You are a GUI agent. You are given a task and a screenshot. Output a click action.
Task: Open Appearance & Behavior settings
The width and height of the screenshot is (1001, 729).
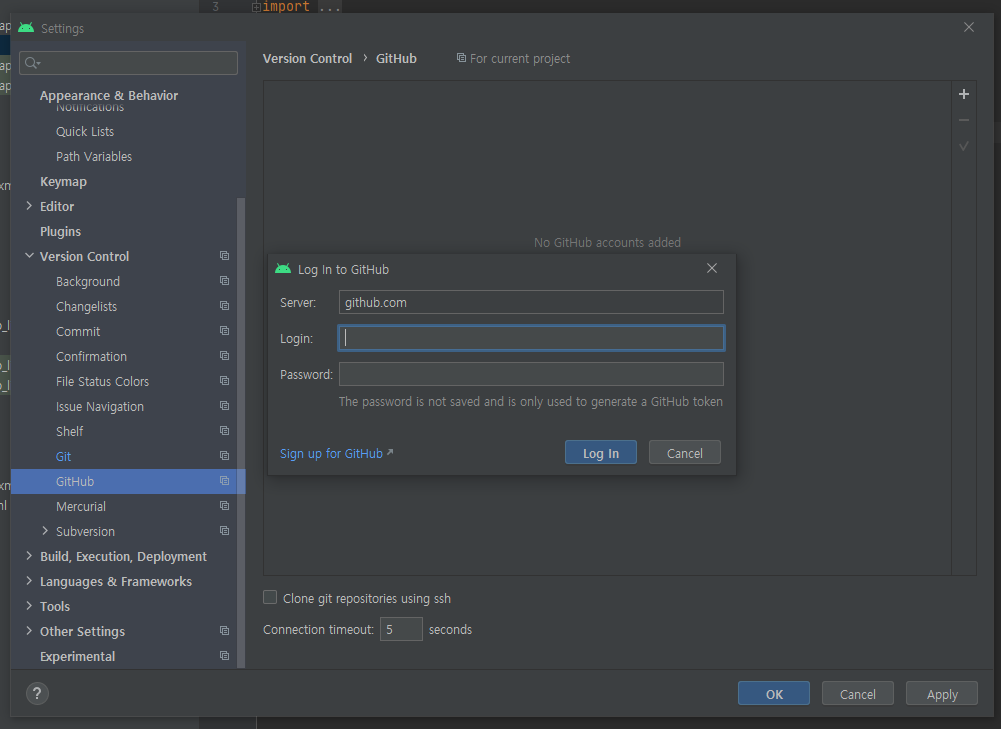coord(109,95)
